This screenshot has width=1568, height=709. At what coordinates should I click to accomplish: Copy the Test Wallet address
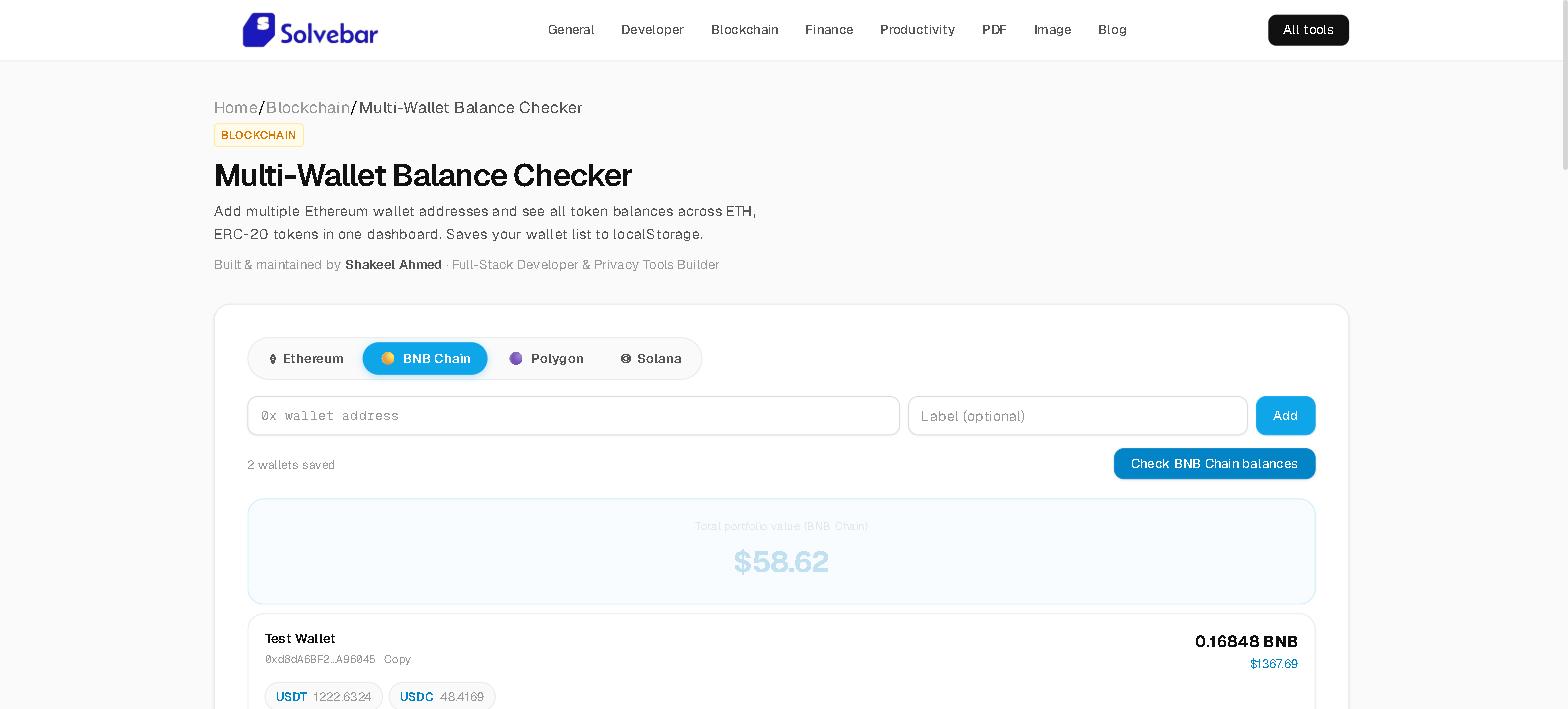pyautogui.click(x=397, y=659)
